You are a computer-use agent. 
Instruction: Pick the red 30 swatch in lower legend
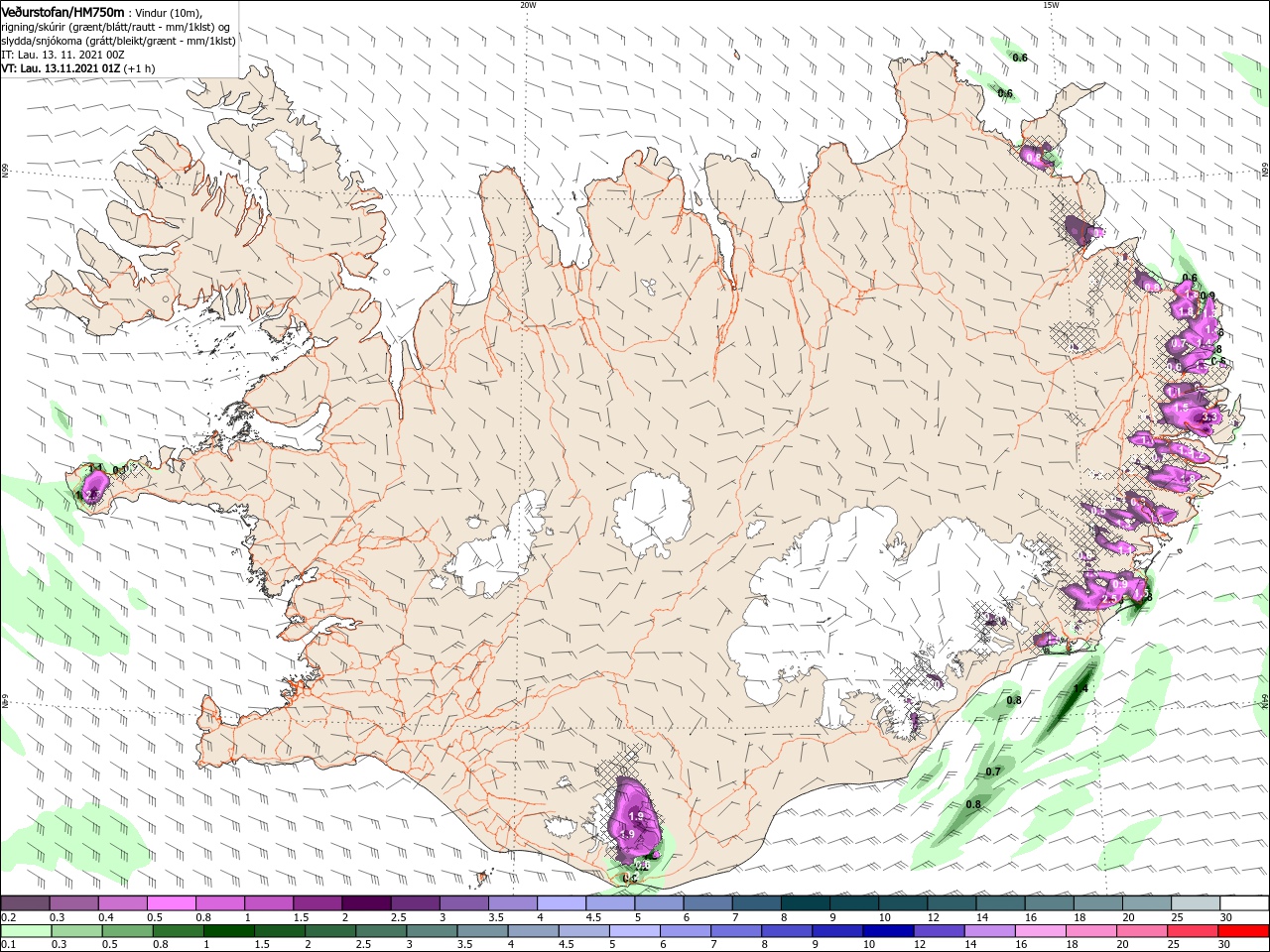click(x=1243, y=930)
